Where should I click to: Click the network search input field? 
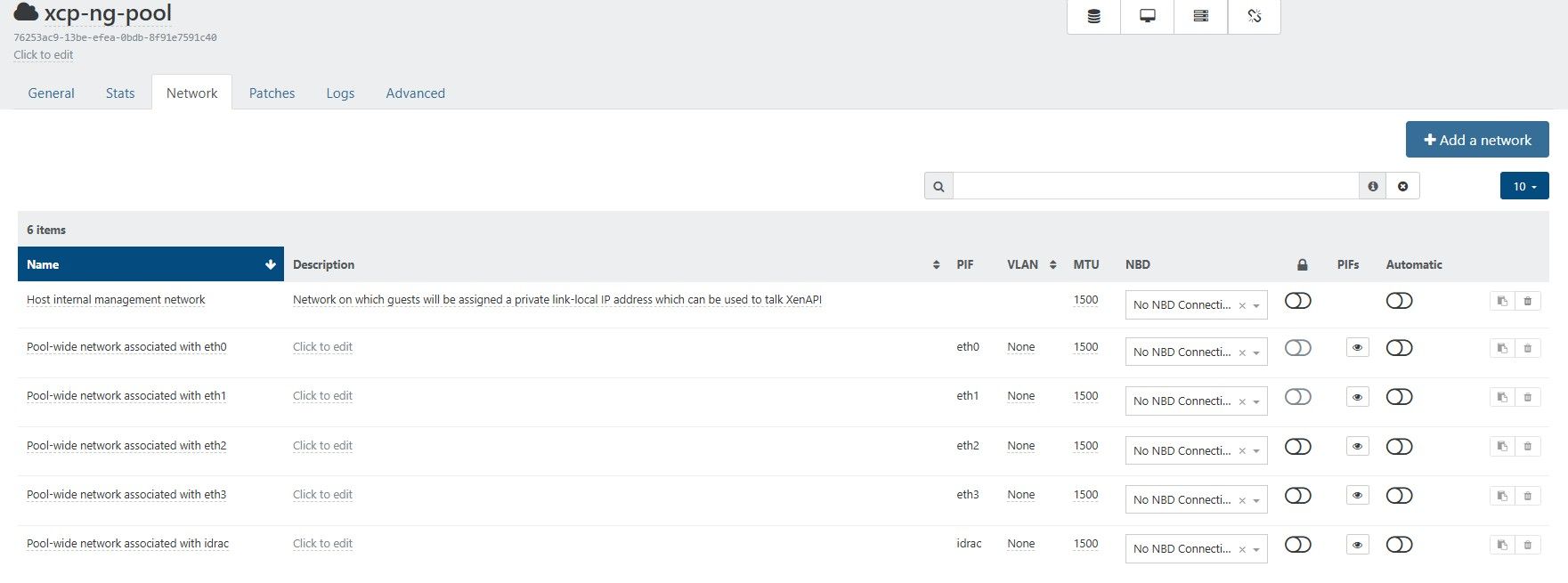coord(1155,186)
